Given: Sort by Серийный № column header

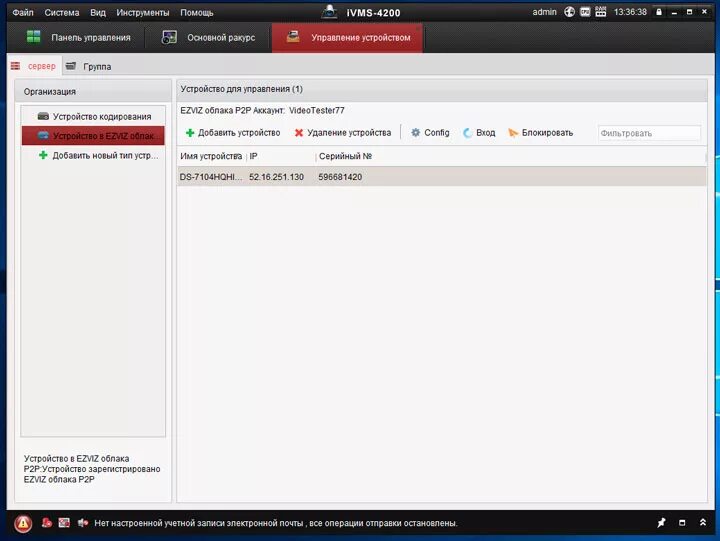Looking at the screenshot, I should point(345,156).
